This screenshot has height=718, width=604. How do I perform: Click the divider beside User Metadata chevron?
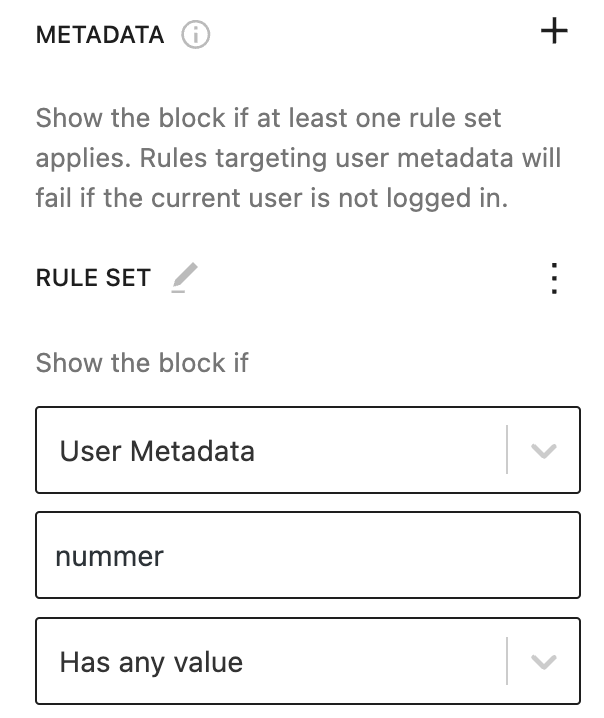pyautogui.click(x=507, y=450)
